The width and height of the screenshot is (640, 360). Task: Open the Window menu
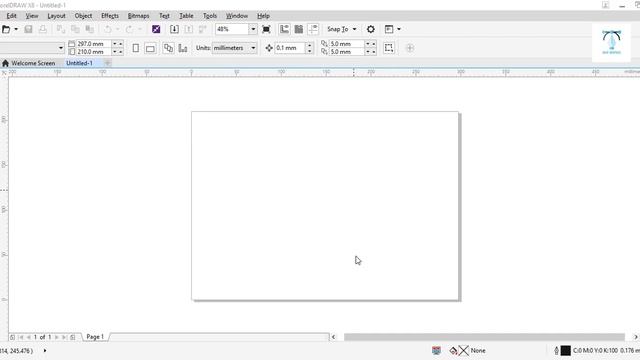[x=237, y=16]
